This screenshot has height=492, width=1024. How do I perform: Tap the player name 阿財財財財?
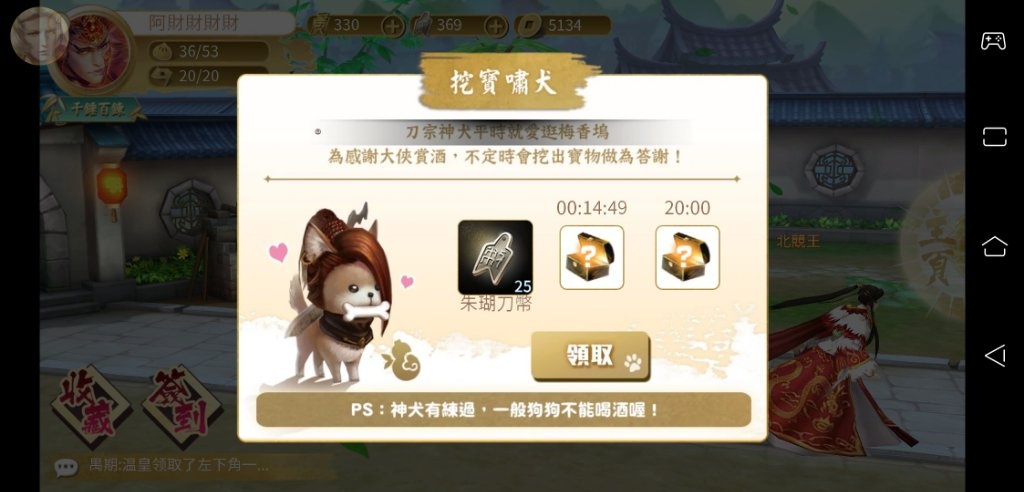[194, 24]
